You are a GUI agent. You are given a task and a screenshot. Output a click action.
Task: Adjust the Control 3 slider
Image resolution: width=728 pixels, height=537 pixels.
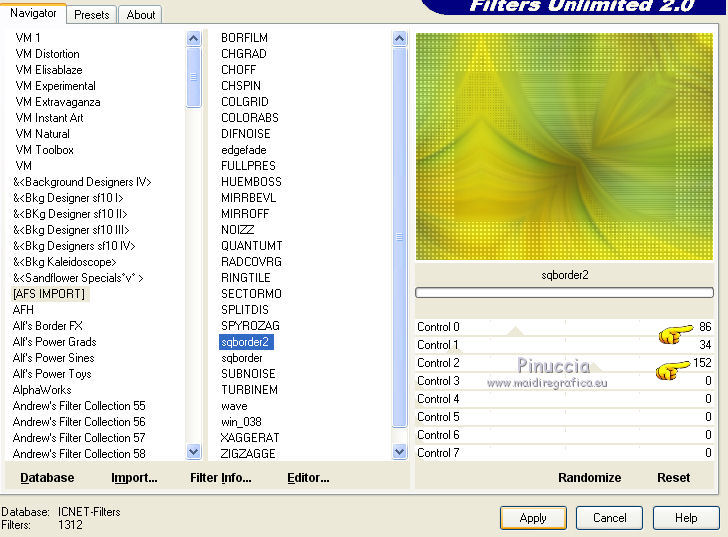tap(564, 381)
